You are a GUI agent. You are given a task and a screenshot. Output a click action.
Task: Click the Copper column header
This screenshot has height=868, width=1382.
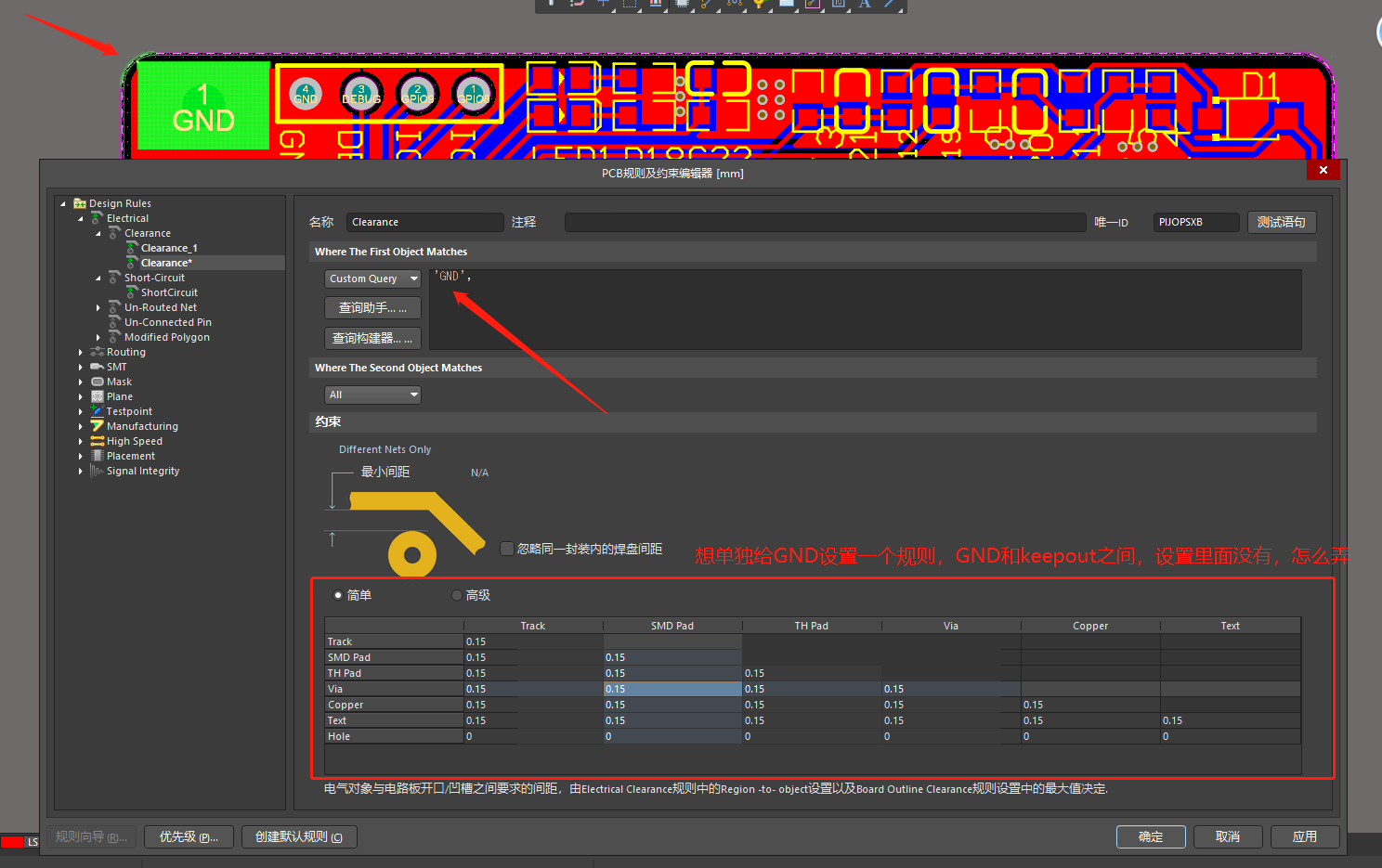[x=1090, y=626]
